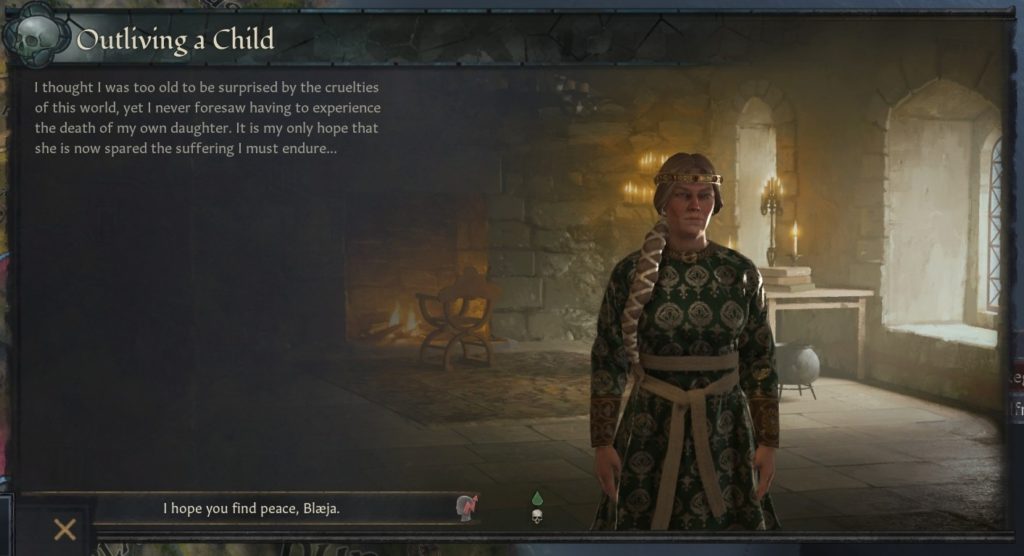Click the character's jeweled circlet
The height and width of the screenshot is (556, 1024).
(x=688, y=178)
